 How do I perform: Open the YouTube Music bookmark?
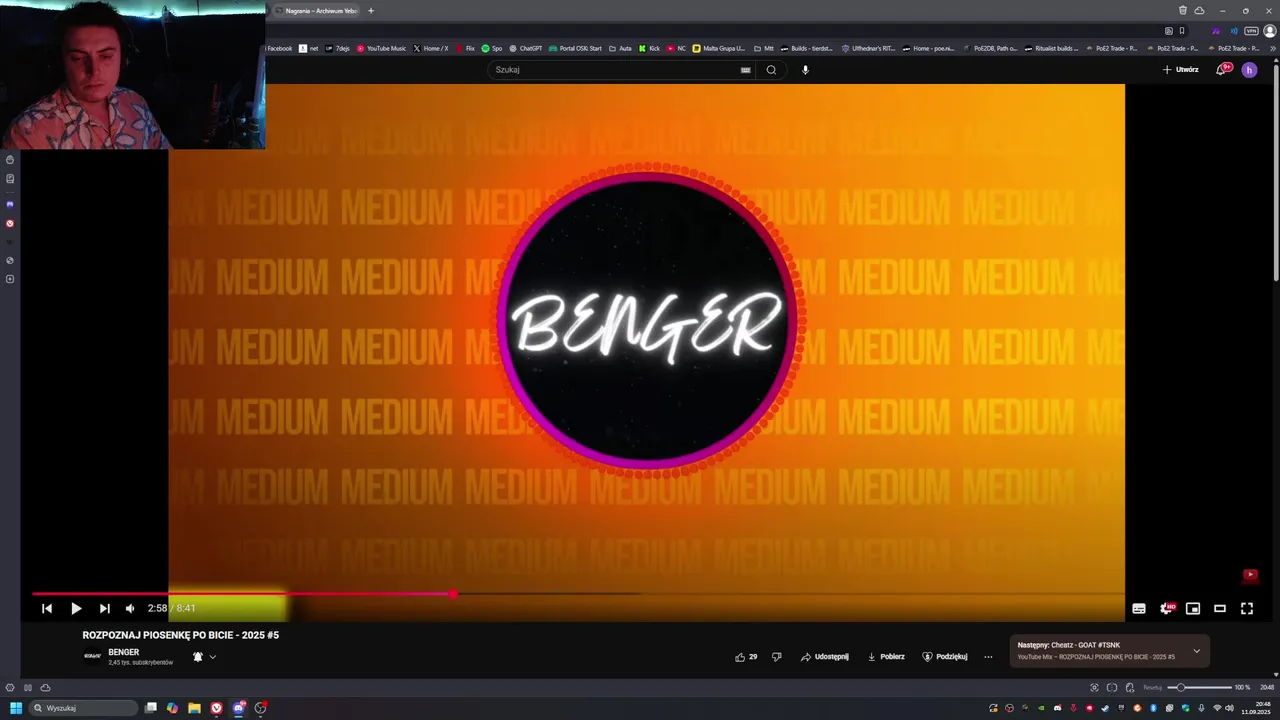tap(382, 48)
